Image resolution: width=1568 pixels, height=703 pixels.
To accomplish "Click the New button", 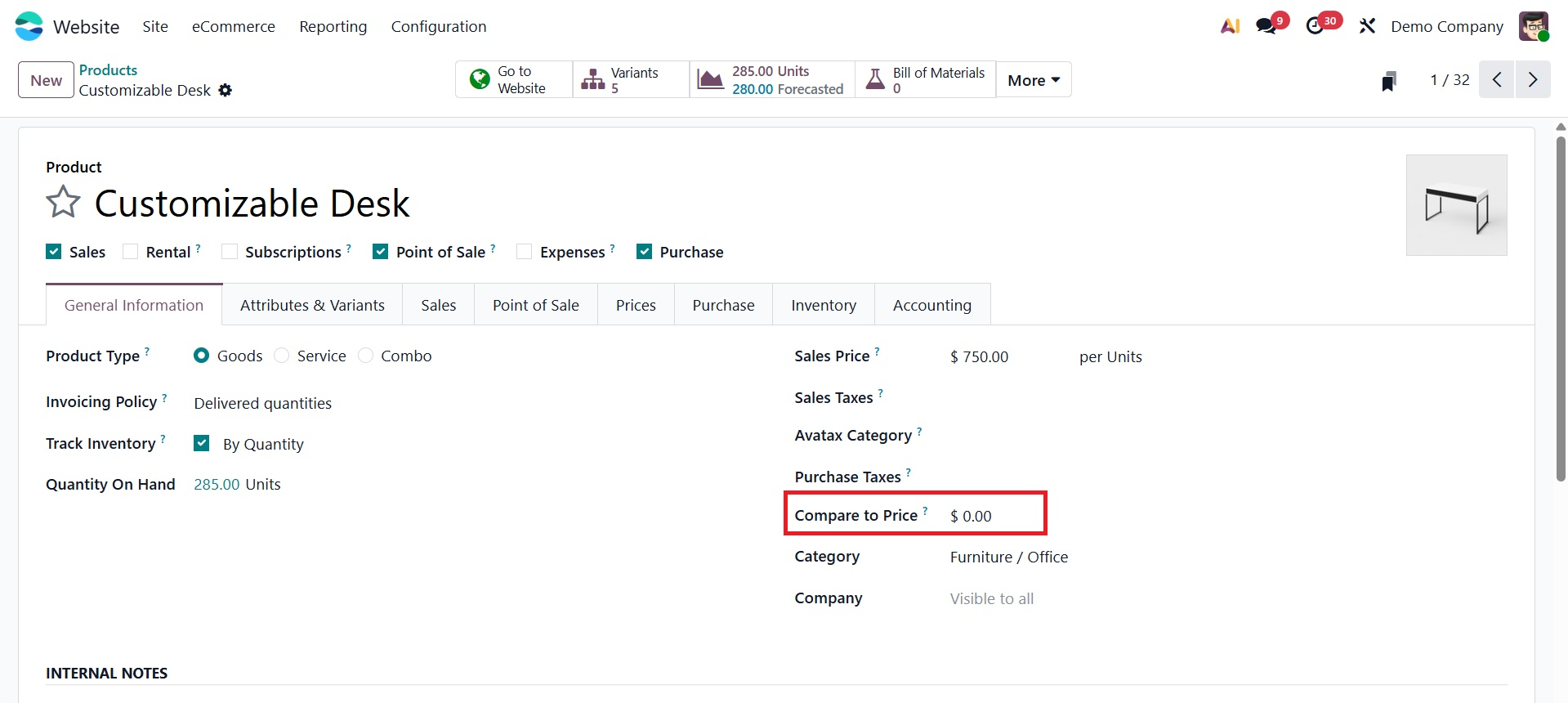I will point(46,80).
